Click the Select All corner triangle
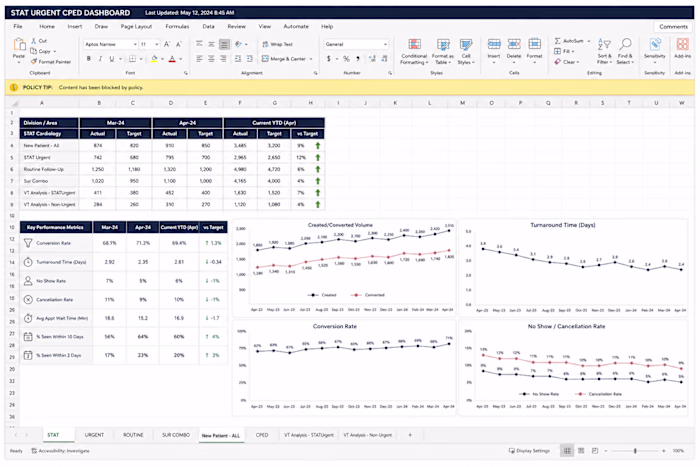 (x=14, y=103)
